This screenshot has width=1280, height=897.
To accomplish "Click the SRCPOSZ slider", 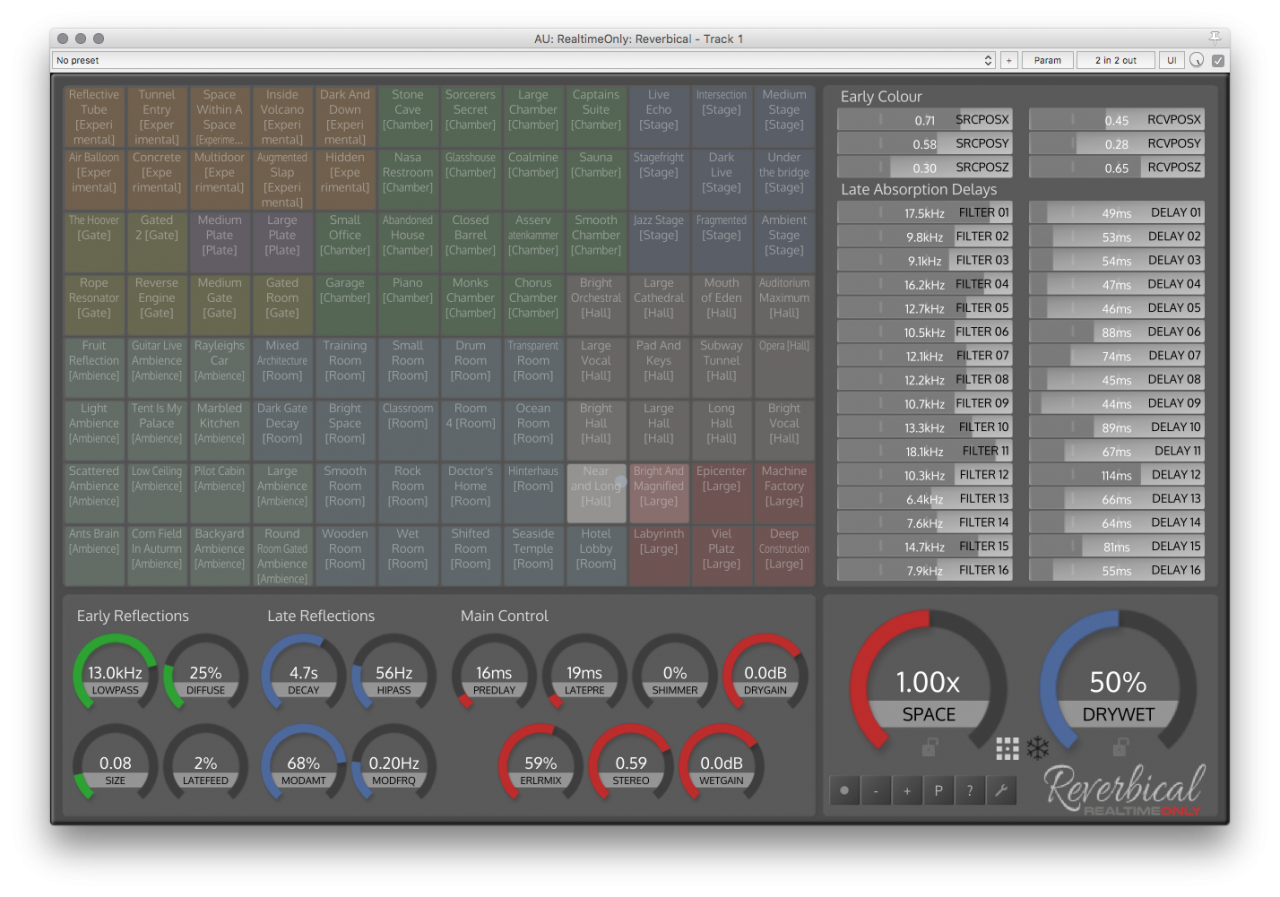I will (925, 168).
